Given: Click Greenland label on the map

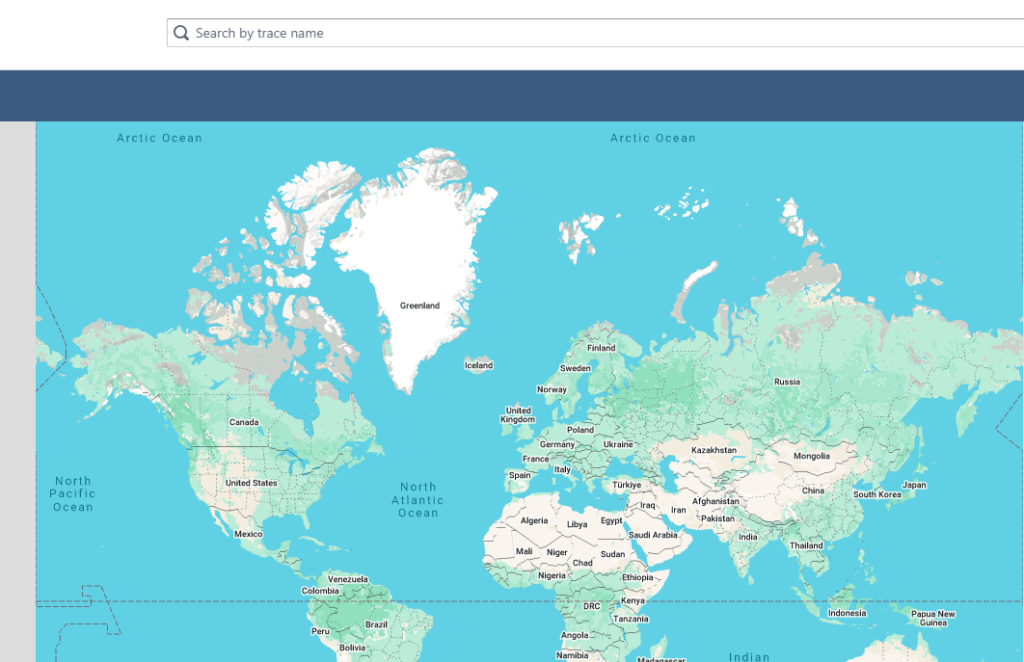Looking at the screenshot, I should coord(419,306).
